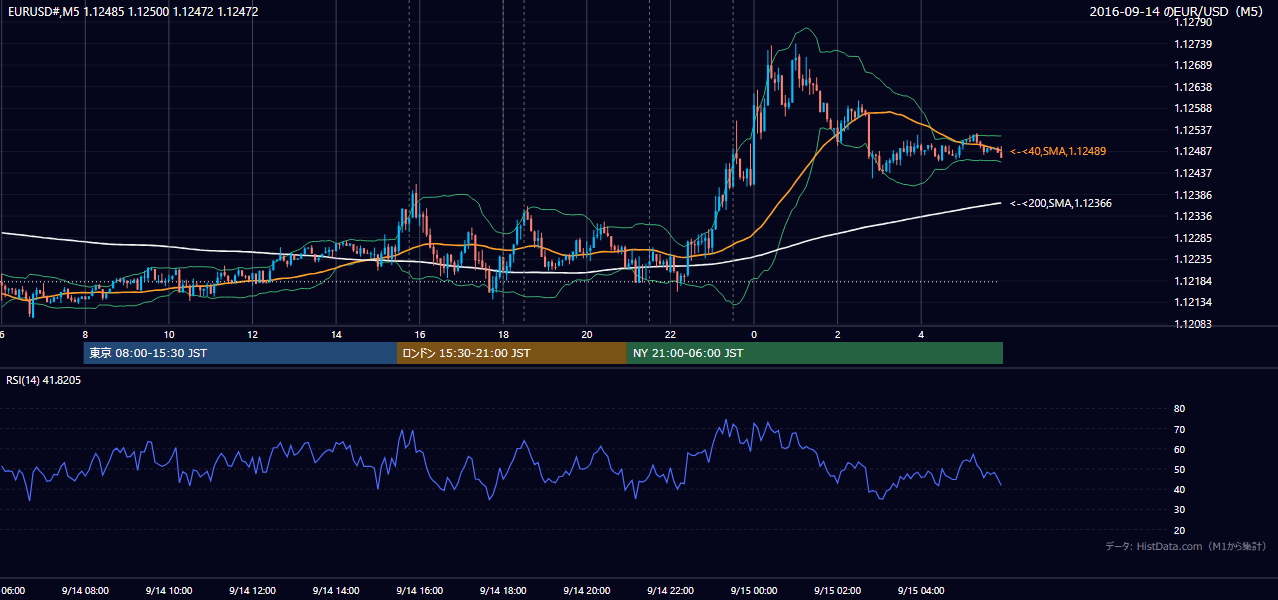This screenshot has width=1278, height=600.
Task: Click price axis value 1.12285
Action: point(1194,238)
